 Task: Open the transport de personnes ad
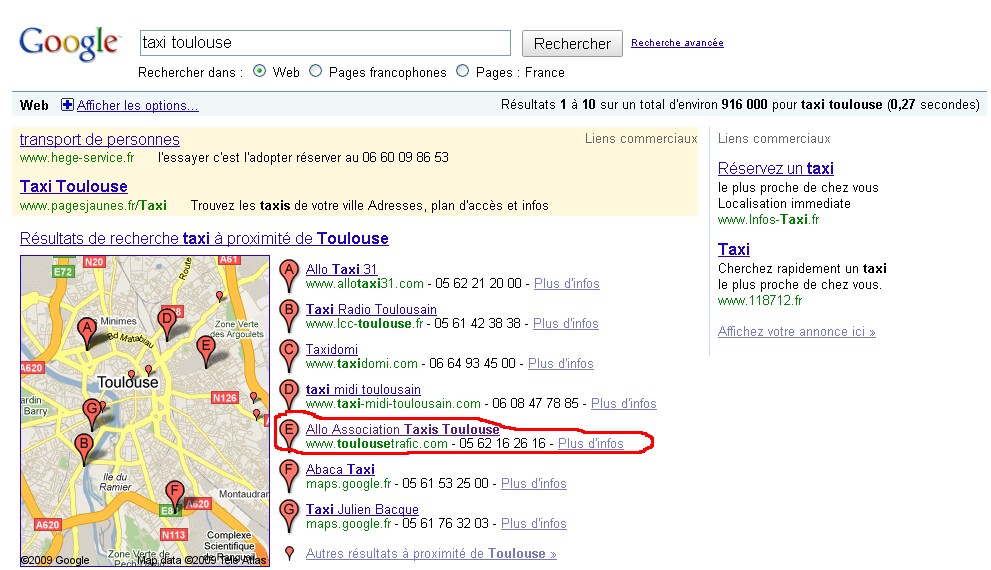pos(99,140)
